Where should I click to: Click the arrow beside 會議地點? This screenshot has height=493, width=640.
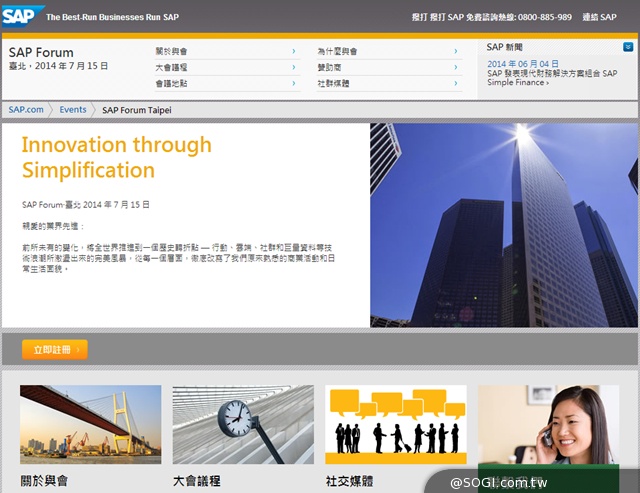tap(293, 83)
